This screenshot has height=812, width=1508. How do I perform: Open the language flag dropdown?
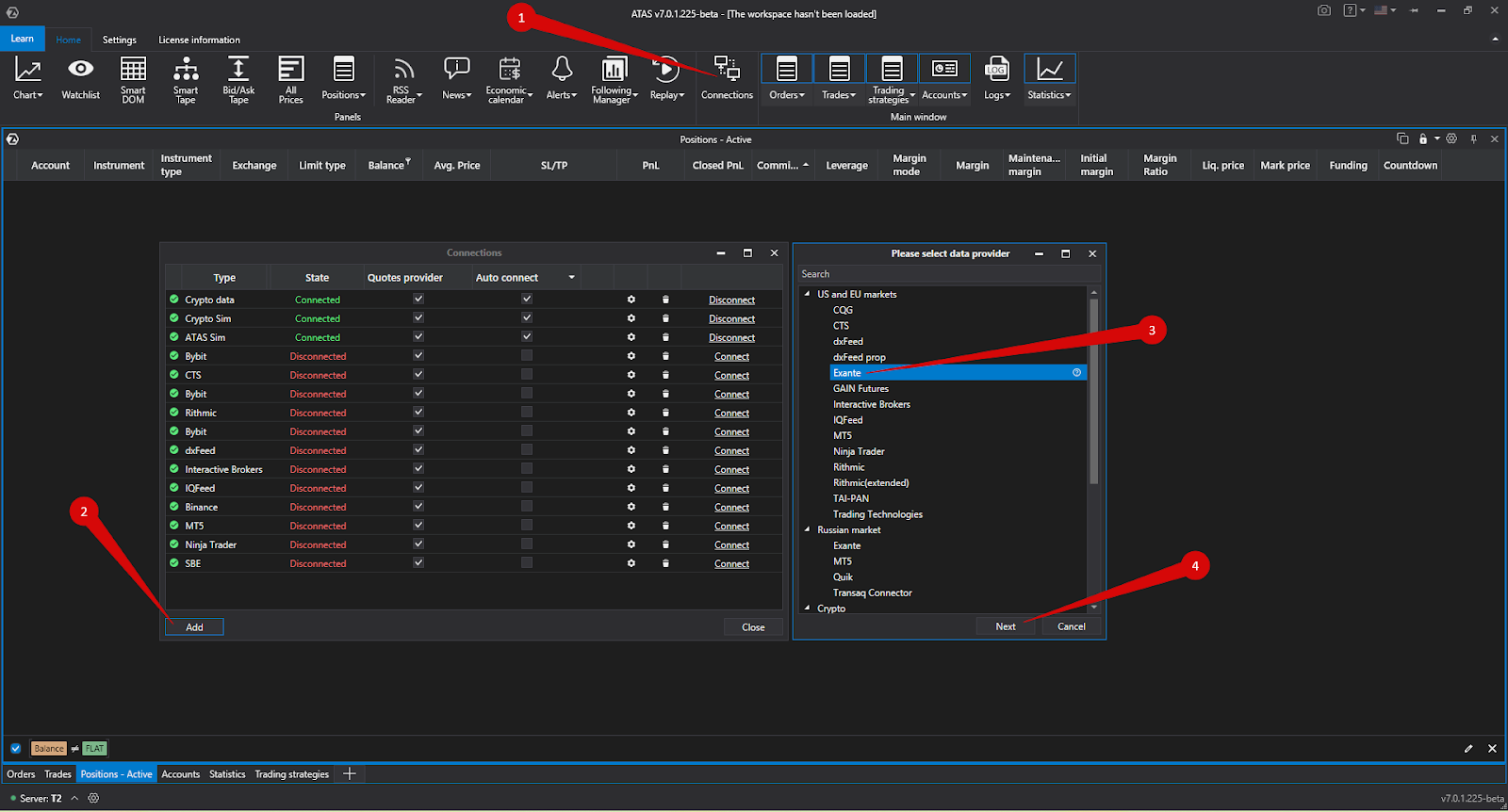point(1385,10)
